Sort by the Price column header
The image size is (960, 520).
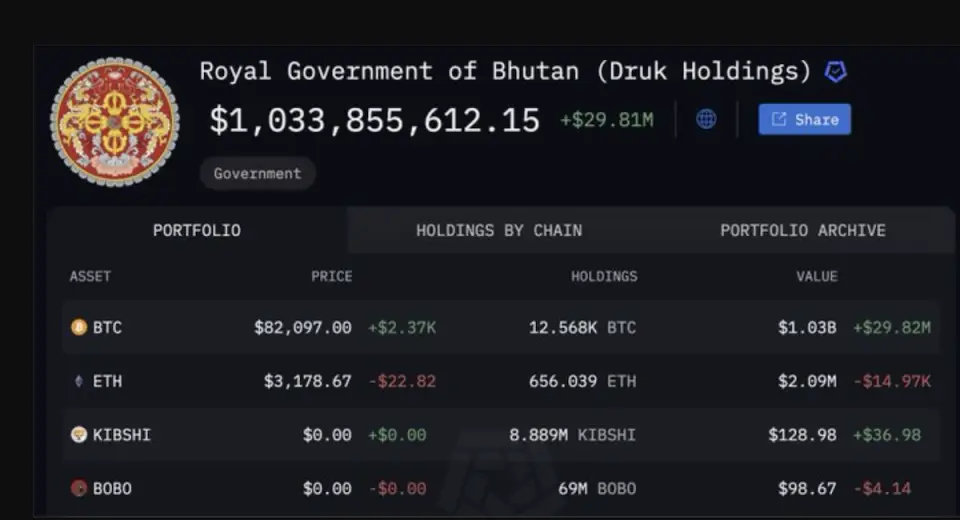point(331,276)
